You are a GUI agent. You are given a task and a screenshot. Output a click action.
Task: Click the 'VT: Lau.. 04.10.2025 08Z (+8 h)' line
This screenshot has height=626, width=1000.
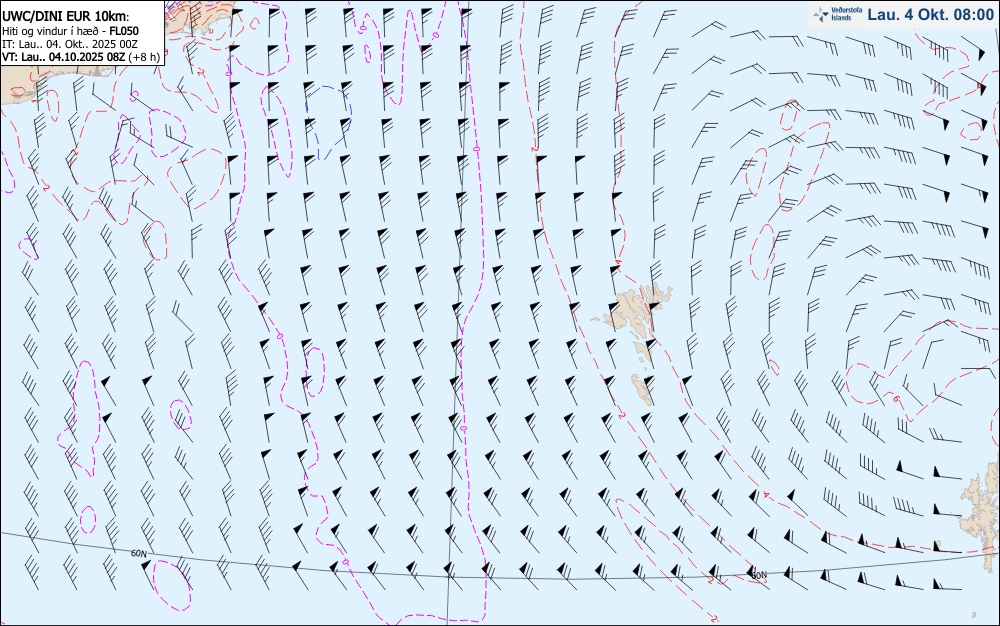[81, 57]
